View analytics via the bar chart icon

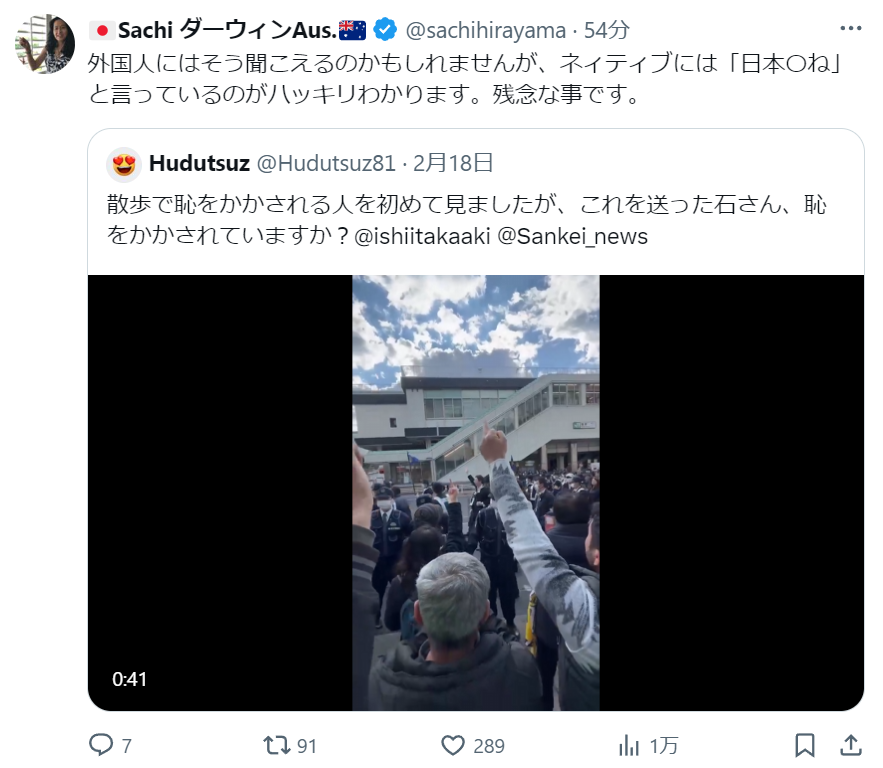(629, 746)
